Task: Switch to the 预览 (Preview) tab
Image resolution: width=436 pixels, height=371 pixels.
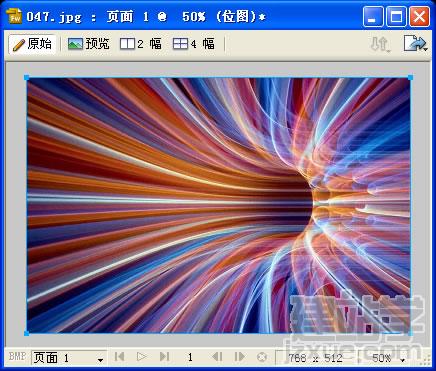Action: [88, 44]
